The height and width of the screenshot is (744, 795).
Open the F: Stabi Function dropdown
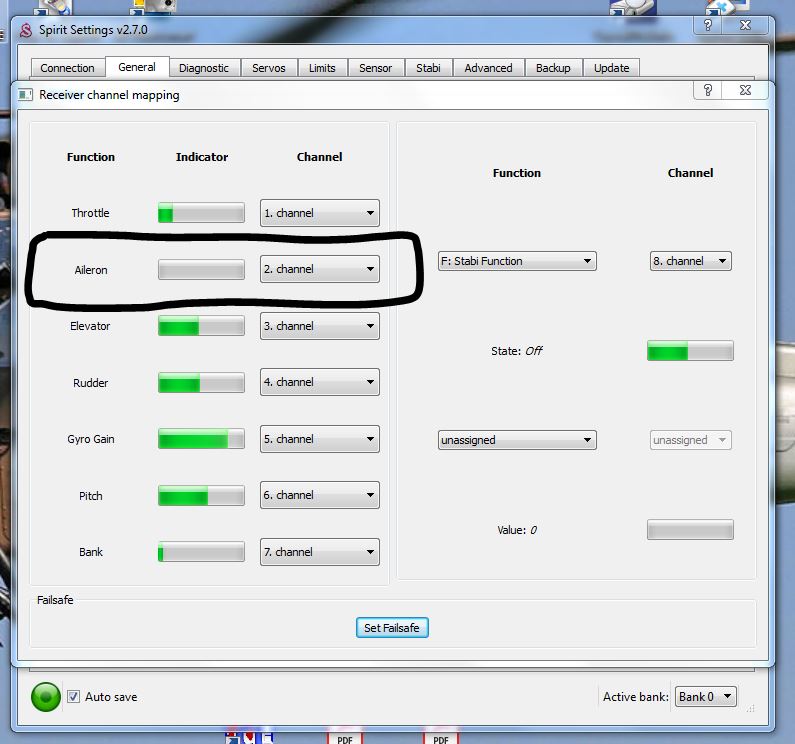click(517, 261)
